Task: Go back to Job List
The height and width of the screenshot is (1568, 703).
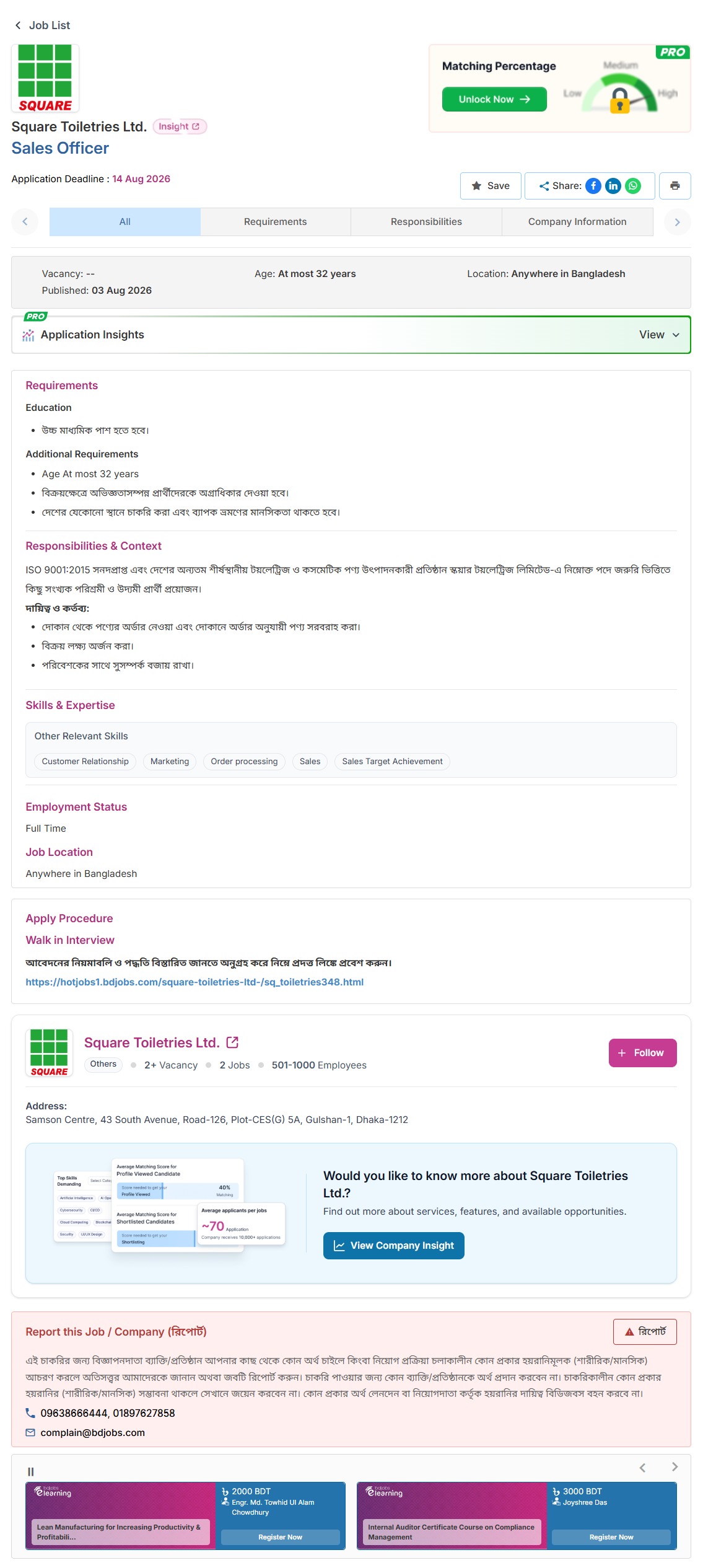Action: coord(42,25)
